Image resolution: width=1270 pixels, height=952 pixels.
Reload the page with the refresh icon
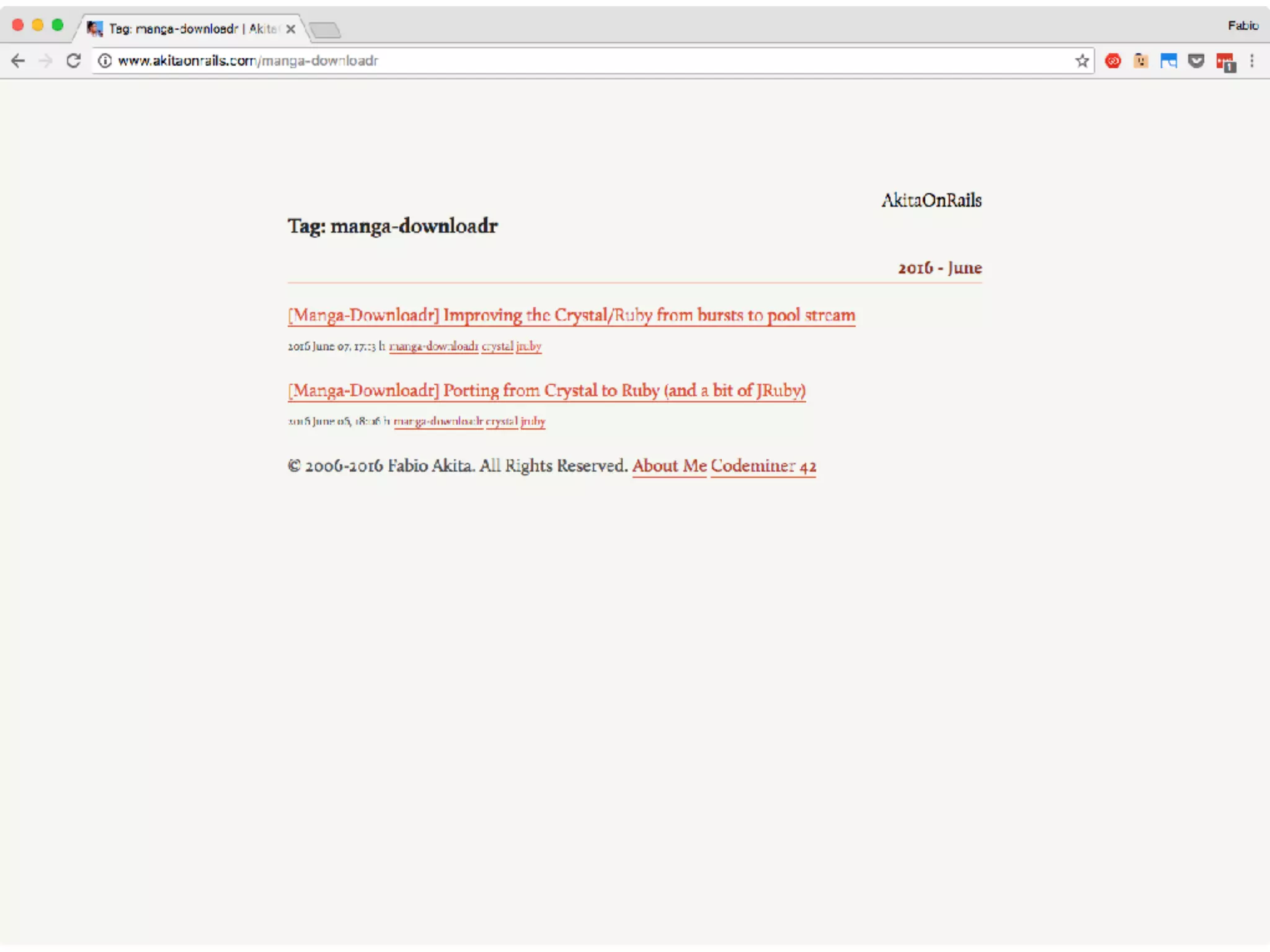(x=74, y=61)
